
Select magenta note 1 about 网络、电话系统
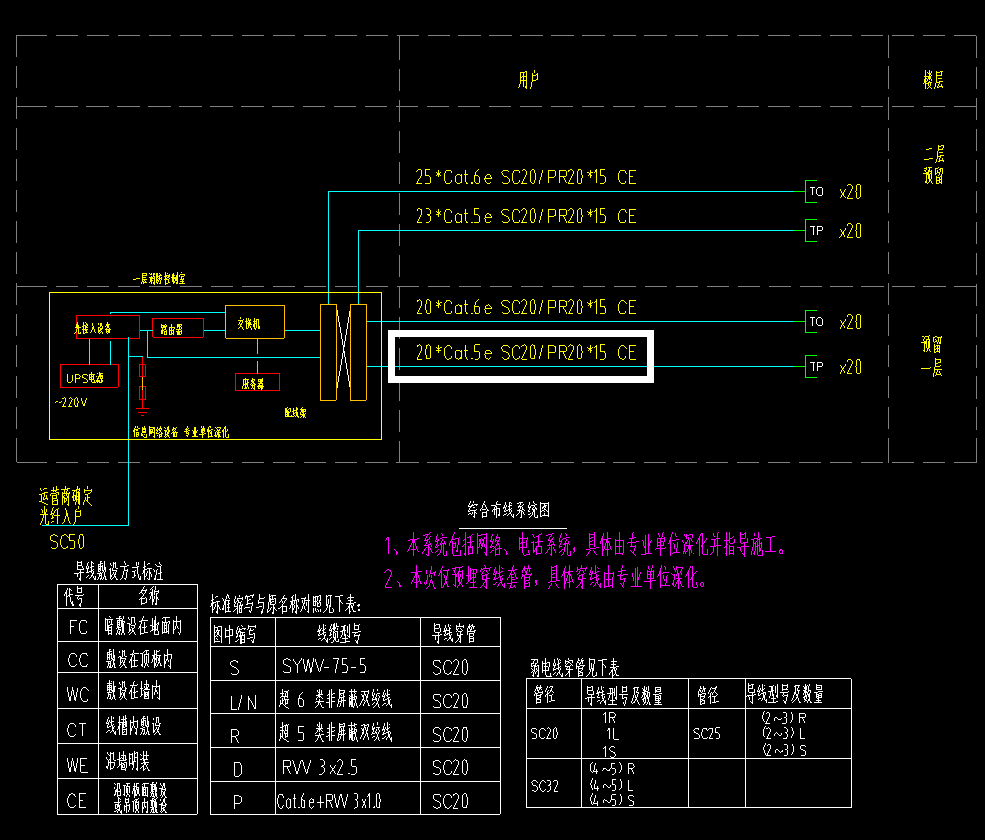(x=585, y=545)
